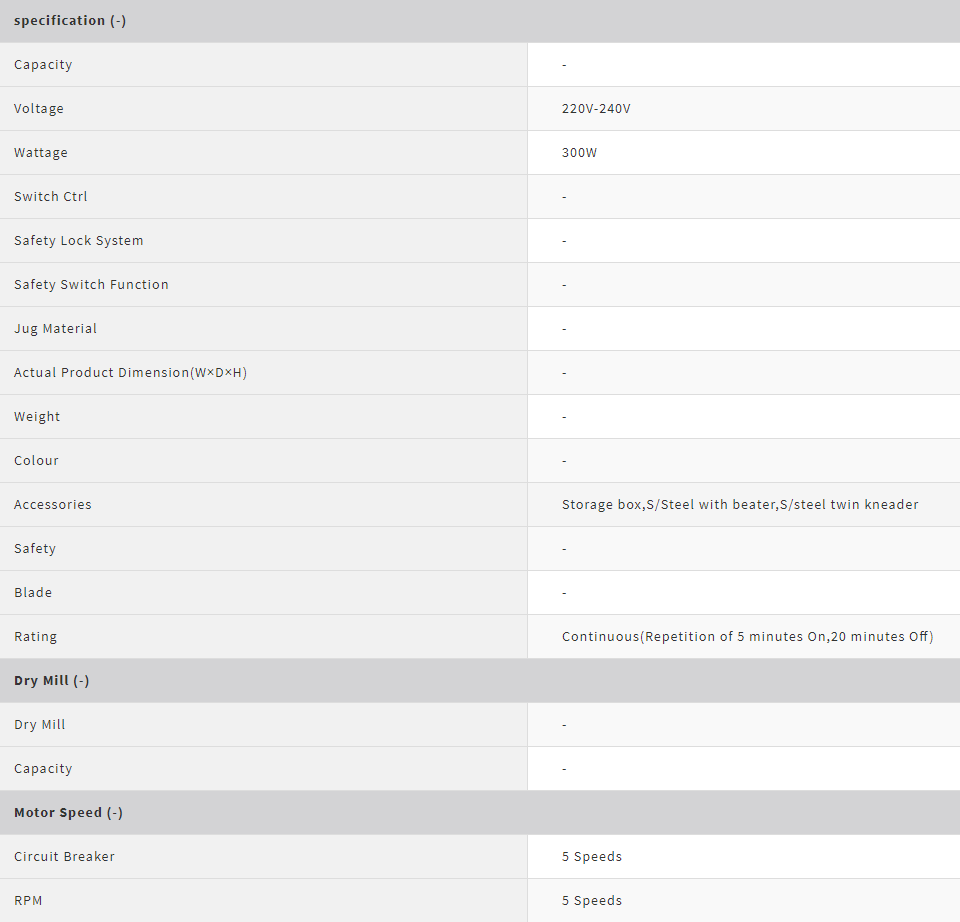This screenshot has height=922, width=960.
Task: Select the Safety Switch Function label
Action: [91, 285]
